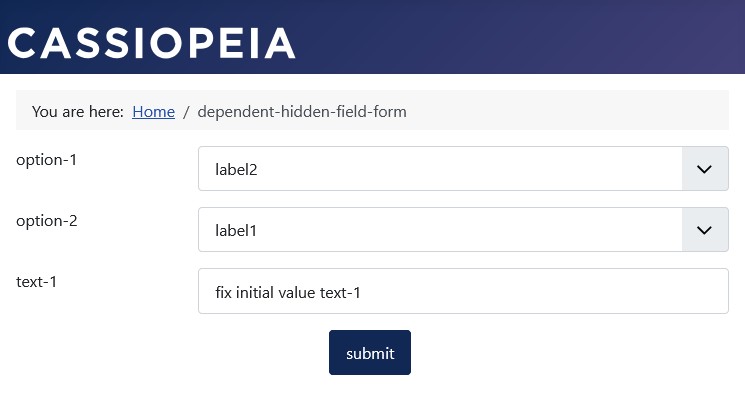Click the breadcrumb slash separator
Viewport: 745px width, 410px height.
pos(186,111)
